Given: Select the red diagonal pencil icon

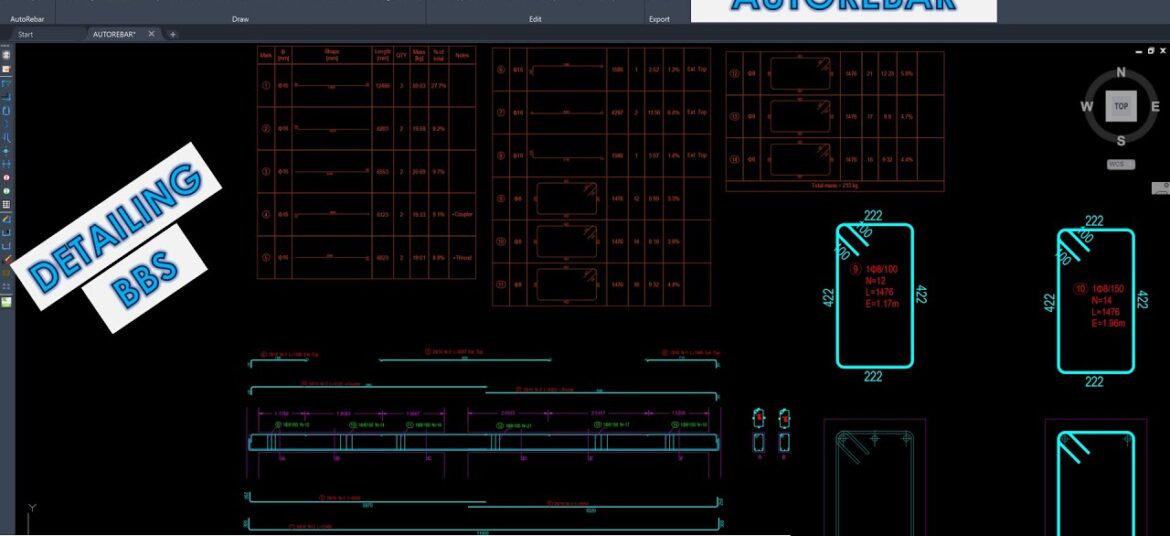Looking at the screenshot, I should click(7, 260).
